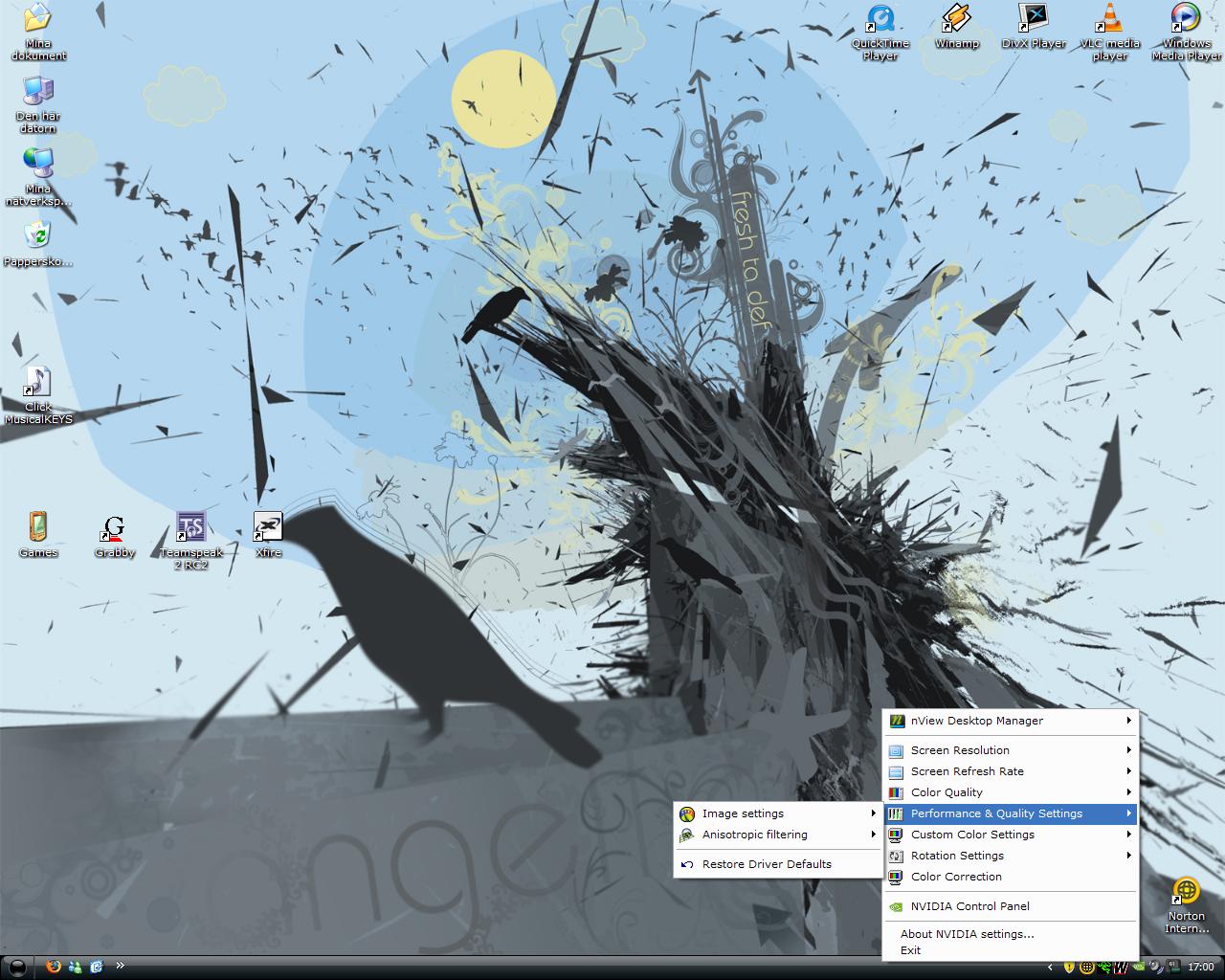Image resolution: width=1225 pixels, height=980 pixels.
Task: Open Norton Internet Security desktop icon
Action: pos(1187,905)
